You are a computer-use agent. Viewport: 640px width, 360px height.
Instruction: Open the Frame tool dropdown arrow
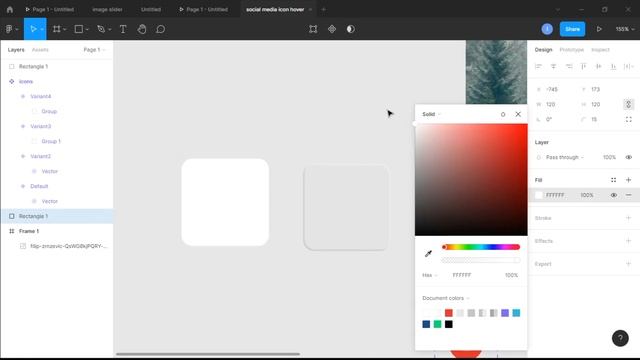(x=64, y=29)
